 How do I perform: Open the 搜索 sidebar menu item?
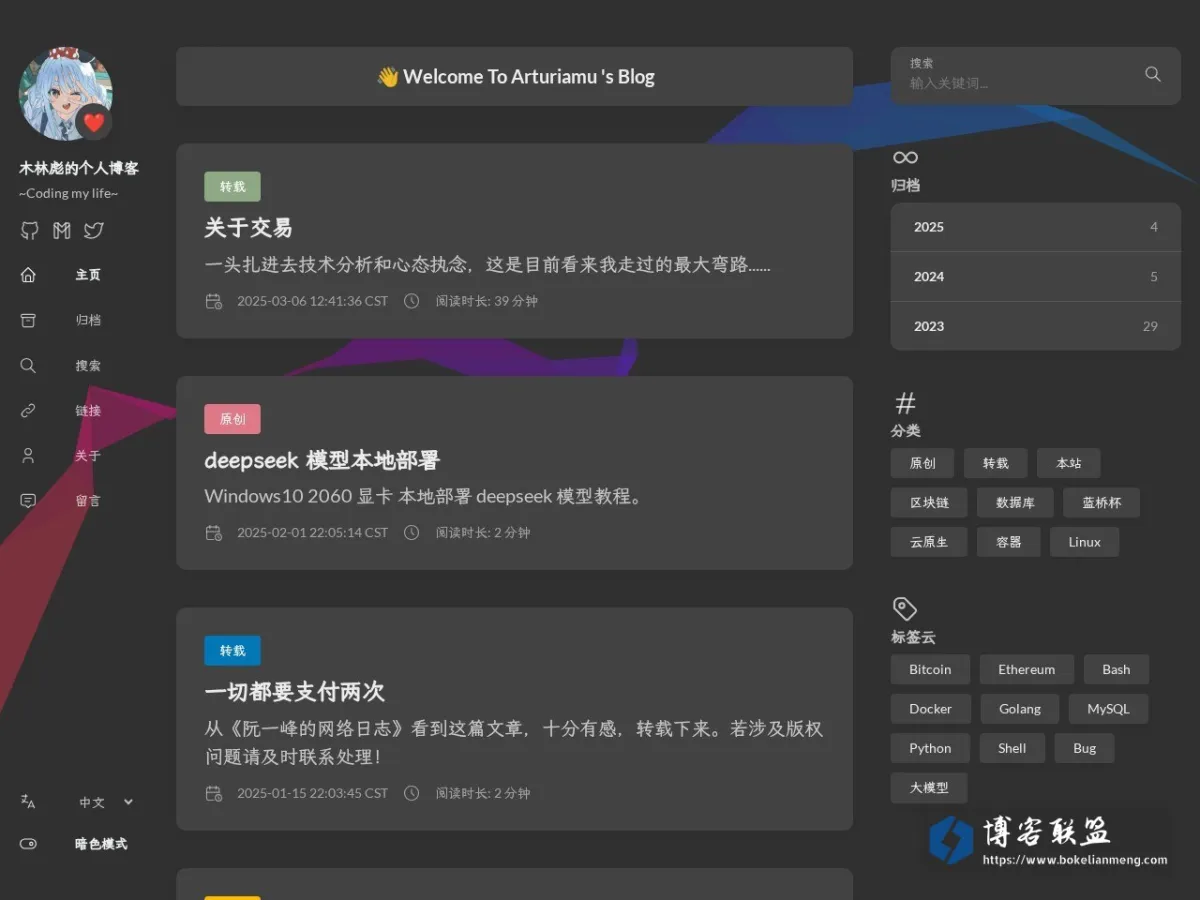pyautogui.click(x=88, y=365)
